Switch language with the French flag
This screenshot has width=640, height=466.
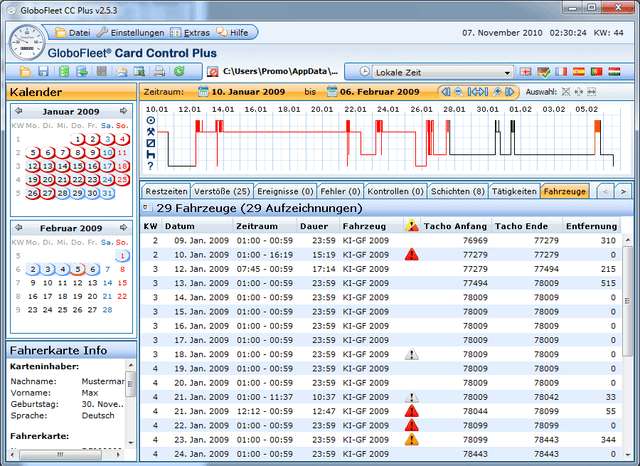coord(561,72)
